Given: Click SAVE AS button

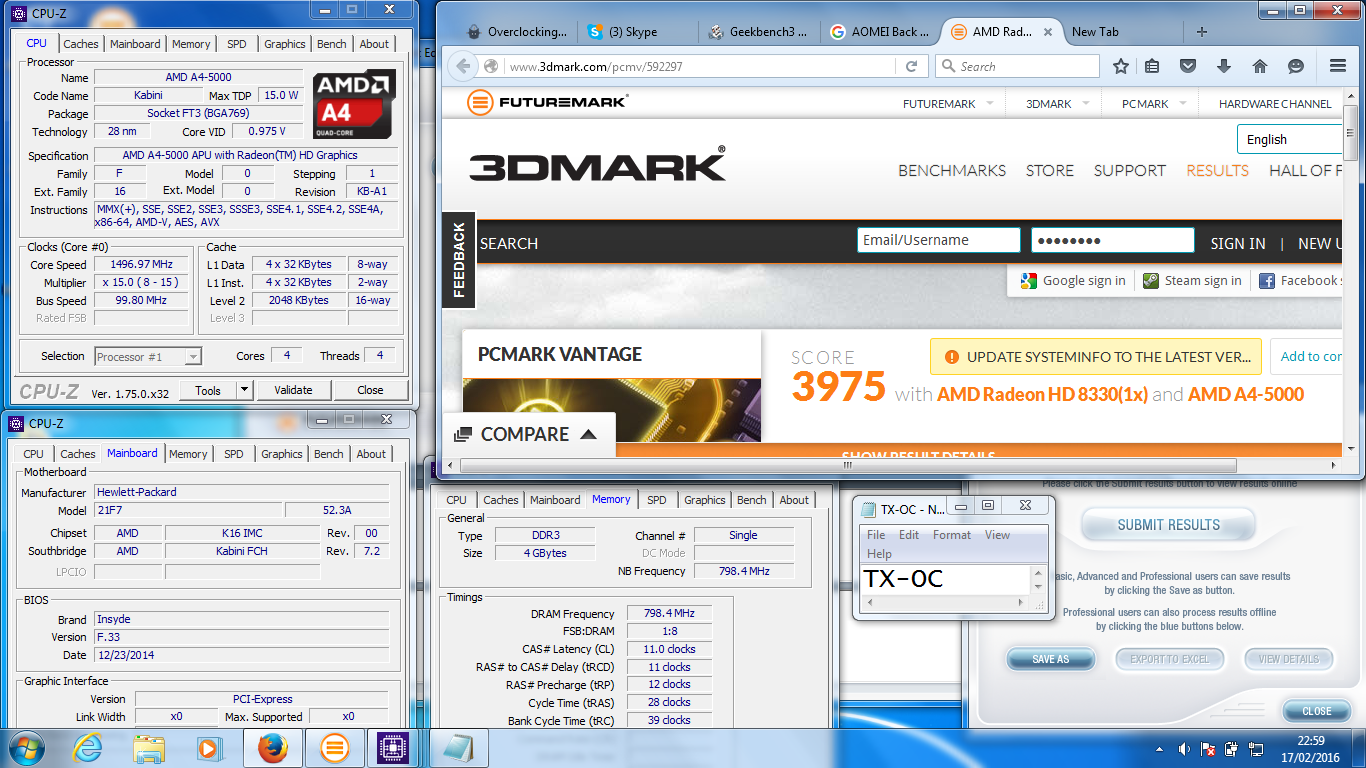Looking at the screenshot, I should click(x=1051, y=659).
